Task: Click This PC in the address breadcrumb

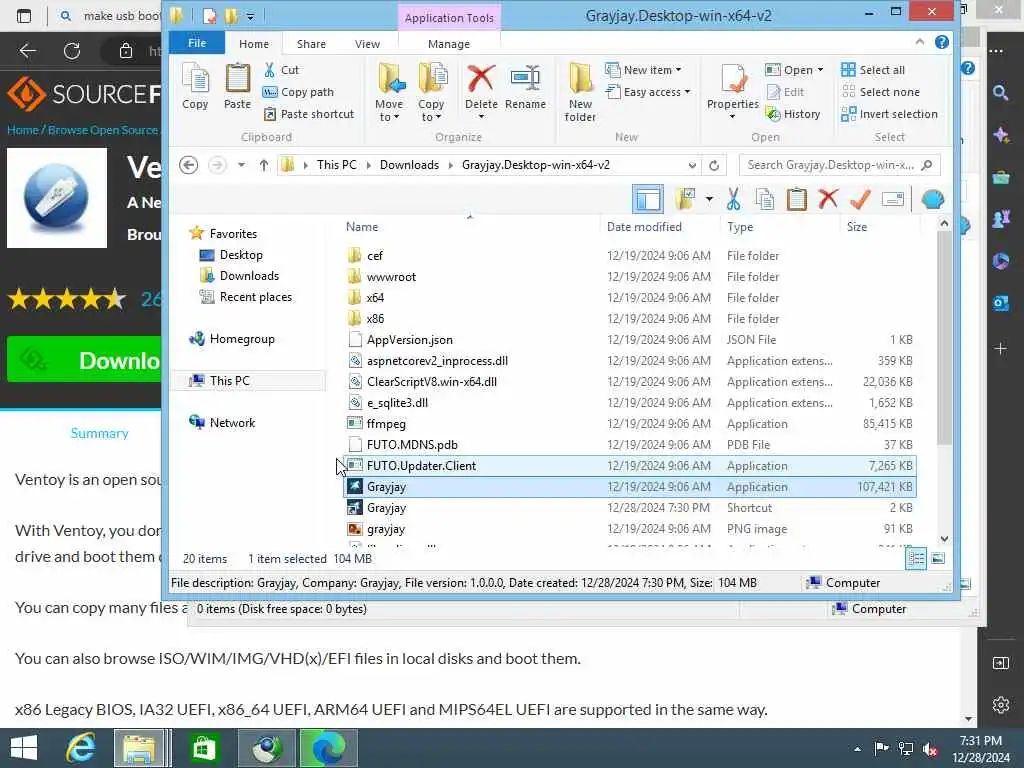Action: tap(336, 165)
